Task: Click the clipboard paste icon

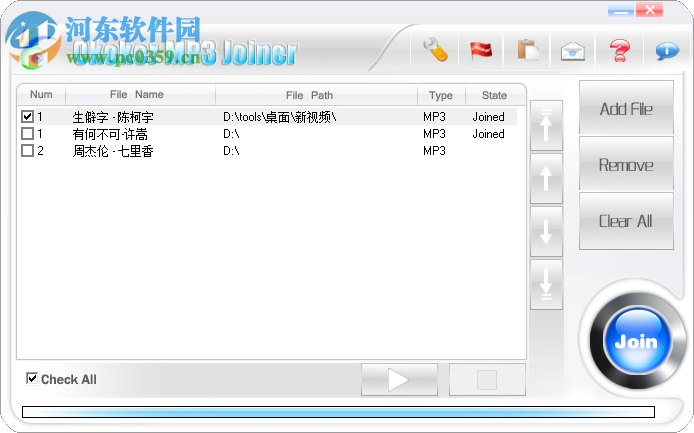Action: coord(528,50)
